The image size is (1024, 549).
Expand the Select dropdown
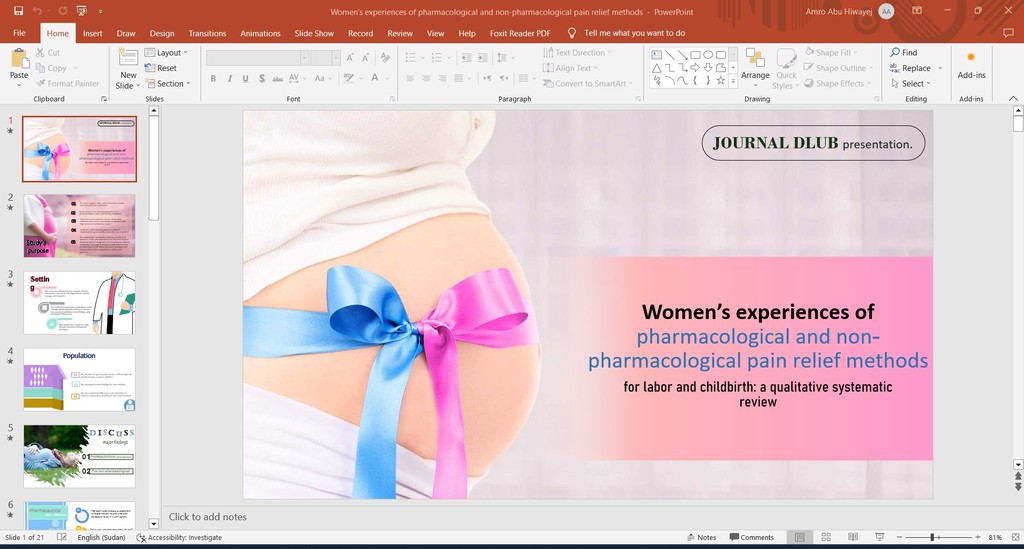click(x=911, y=84)
